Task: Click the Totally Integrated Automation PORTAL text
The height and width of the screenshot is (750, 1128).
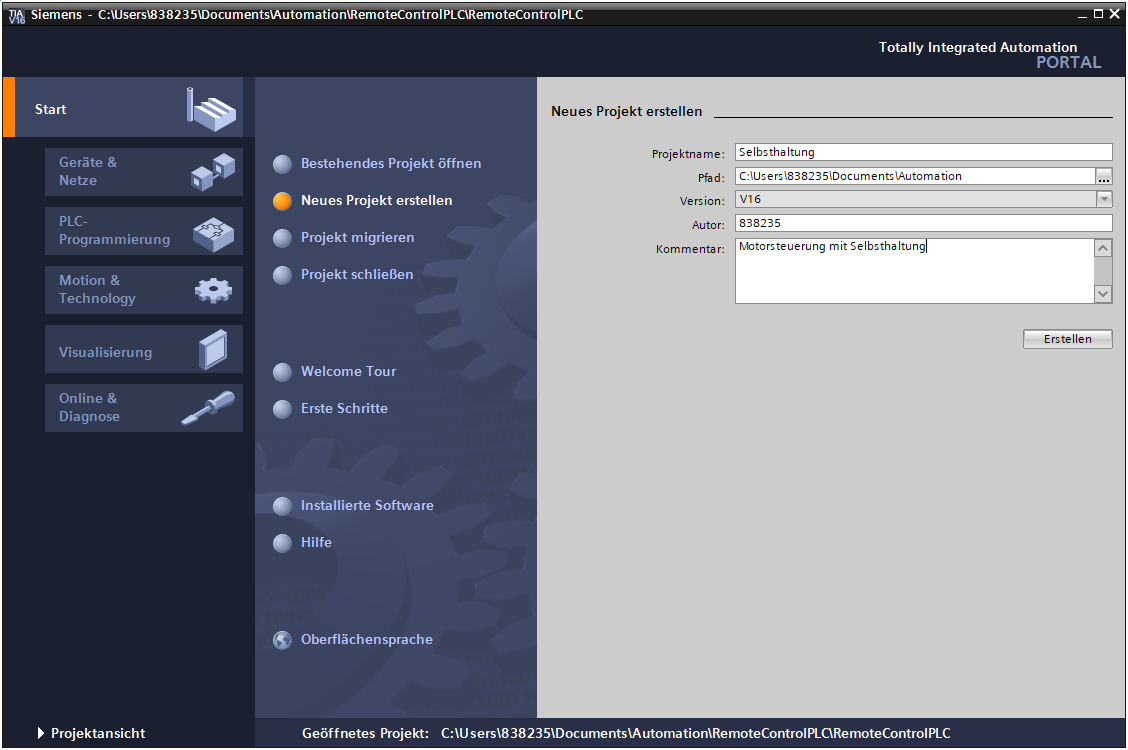Action: pos(989,55)
